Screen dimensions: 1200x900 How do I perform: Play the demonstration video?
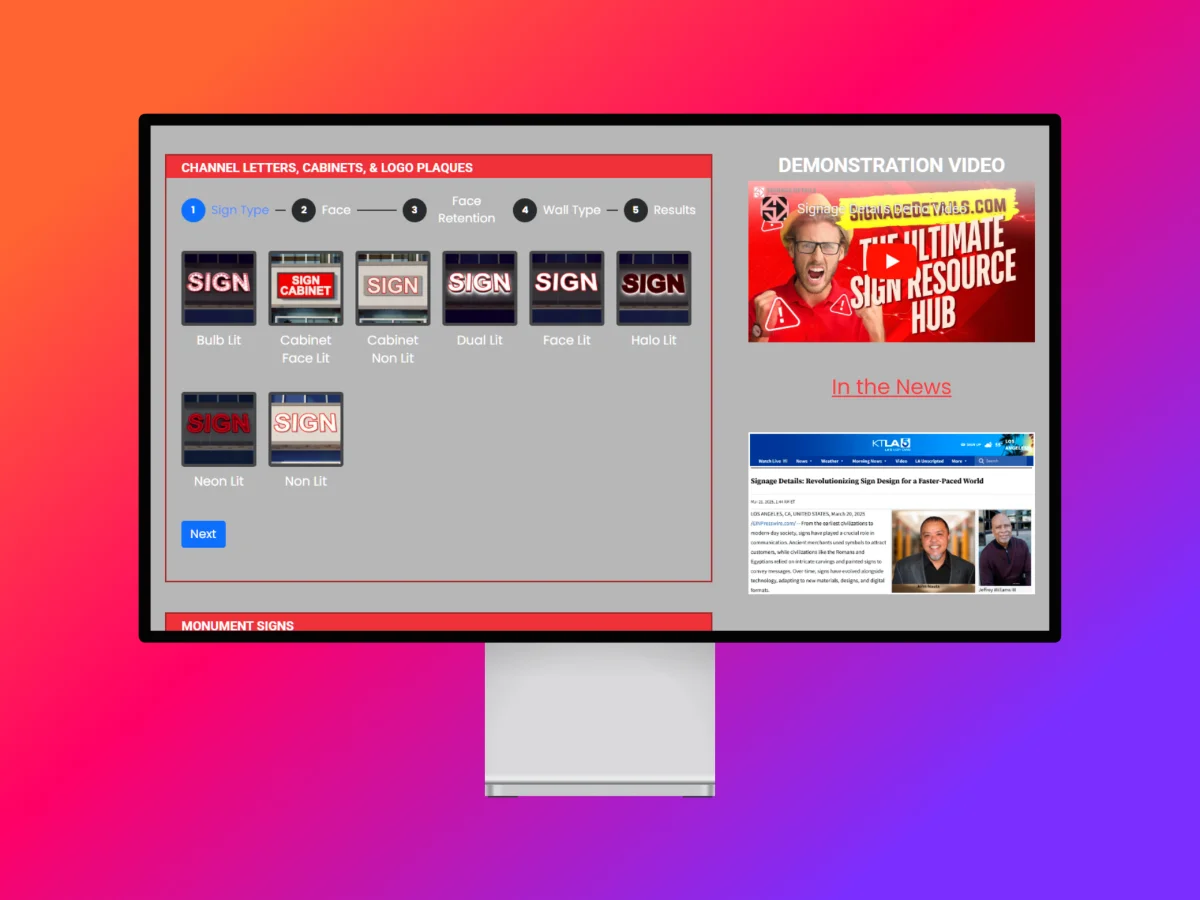click(891, 262)
